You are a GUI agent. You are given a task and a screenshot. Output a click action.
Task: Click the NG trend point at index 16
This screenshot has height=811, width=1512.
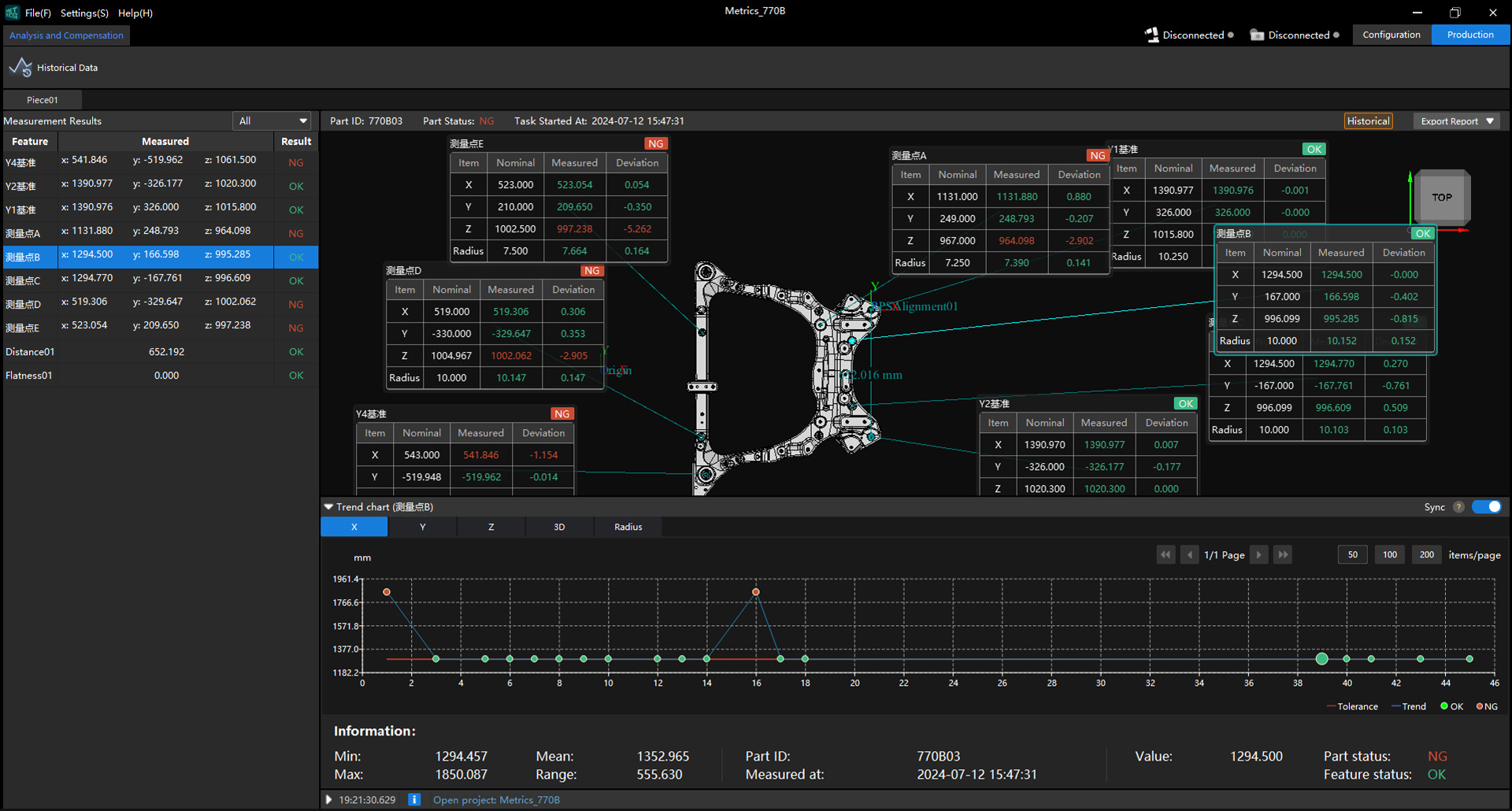point(755,591)
